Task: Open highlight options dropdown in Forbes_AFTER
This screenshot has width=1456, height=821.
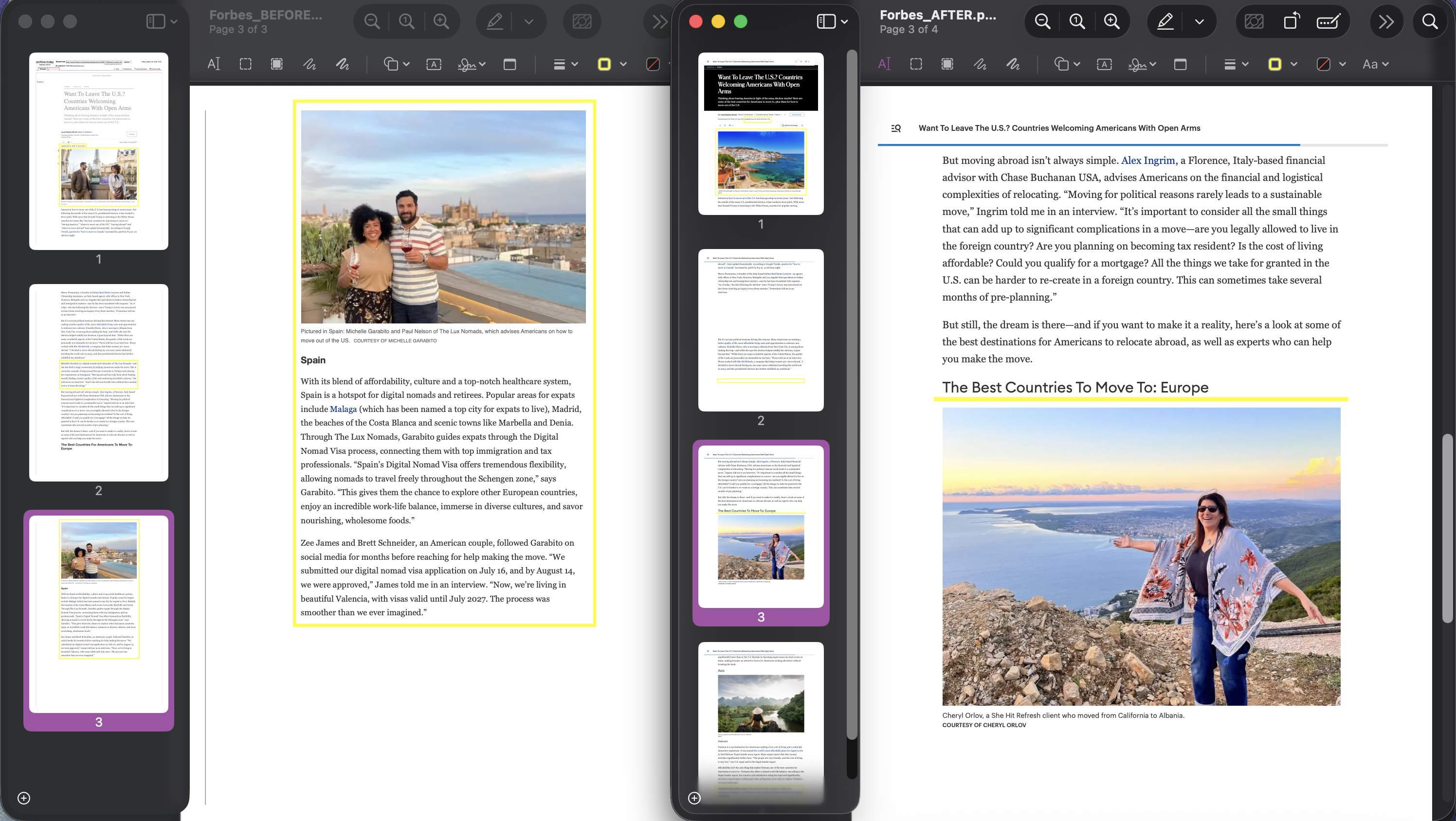Action: click(1200, 21)
